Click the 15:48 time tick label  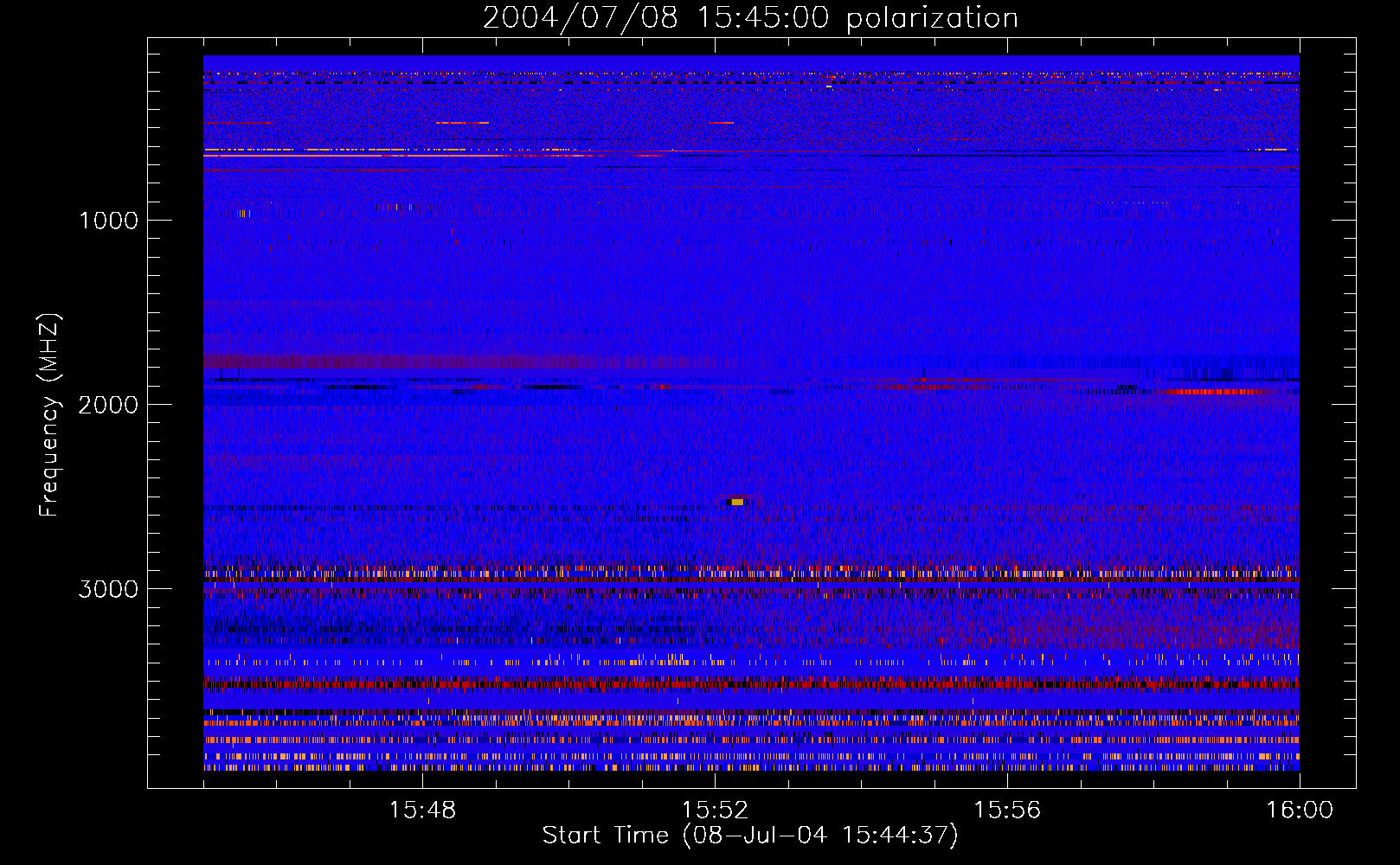pos(422,811)
